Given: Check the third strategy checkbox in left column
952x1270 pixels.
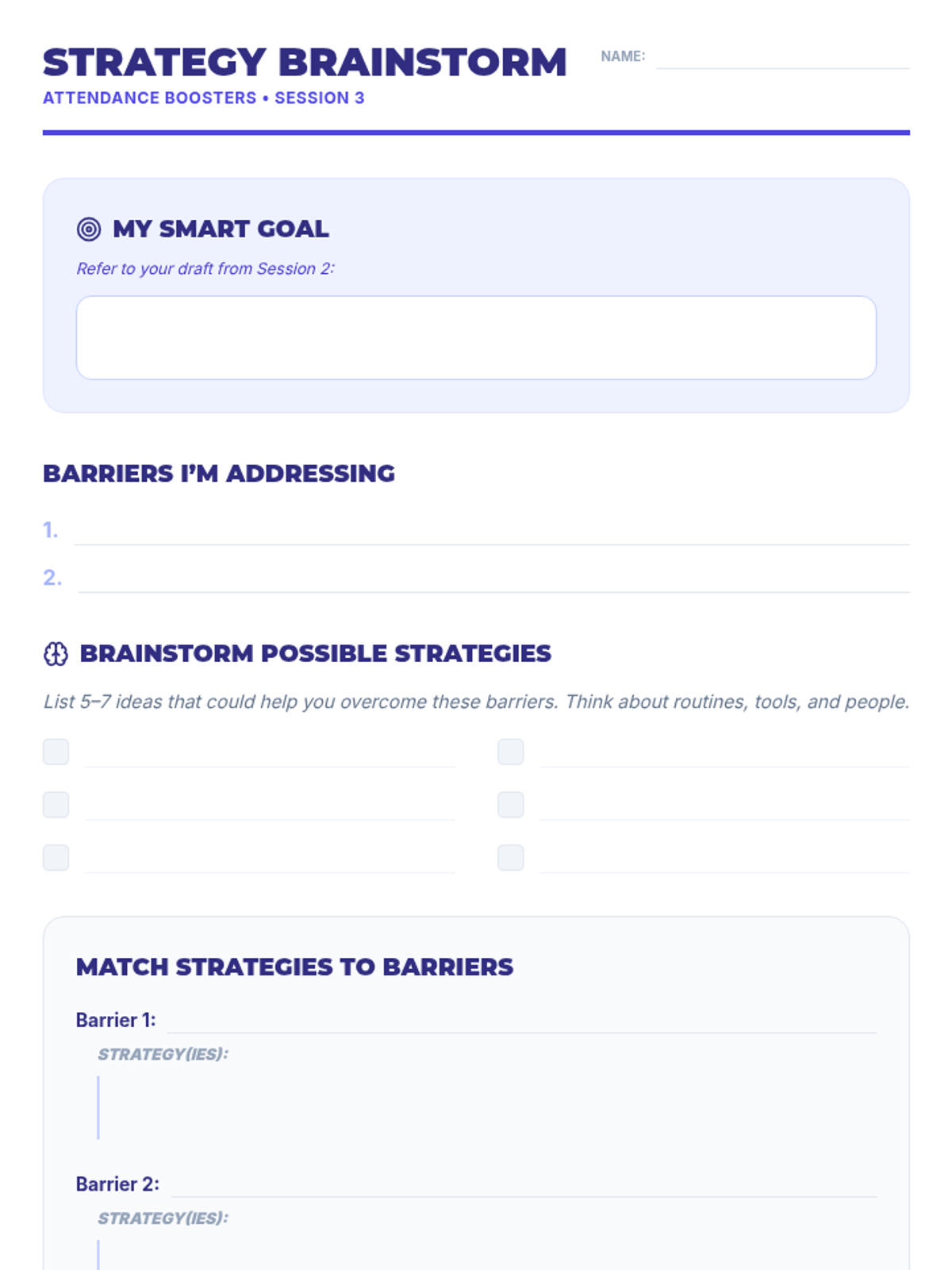Looking at the screenshot, I should point(56,857).
